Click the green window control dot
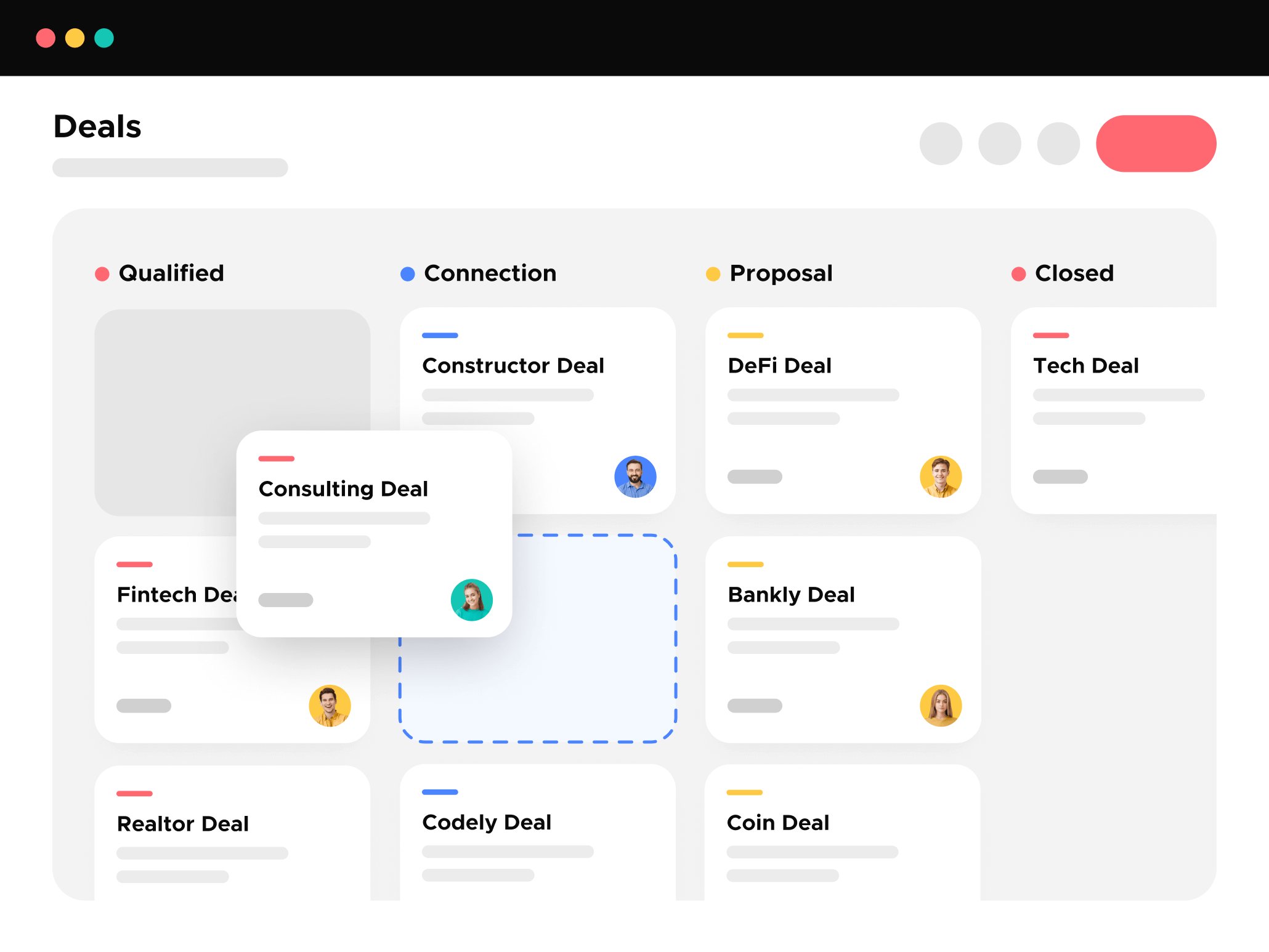 coord(104,38)
